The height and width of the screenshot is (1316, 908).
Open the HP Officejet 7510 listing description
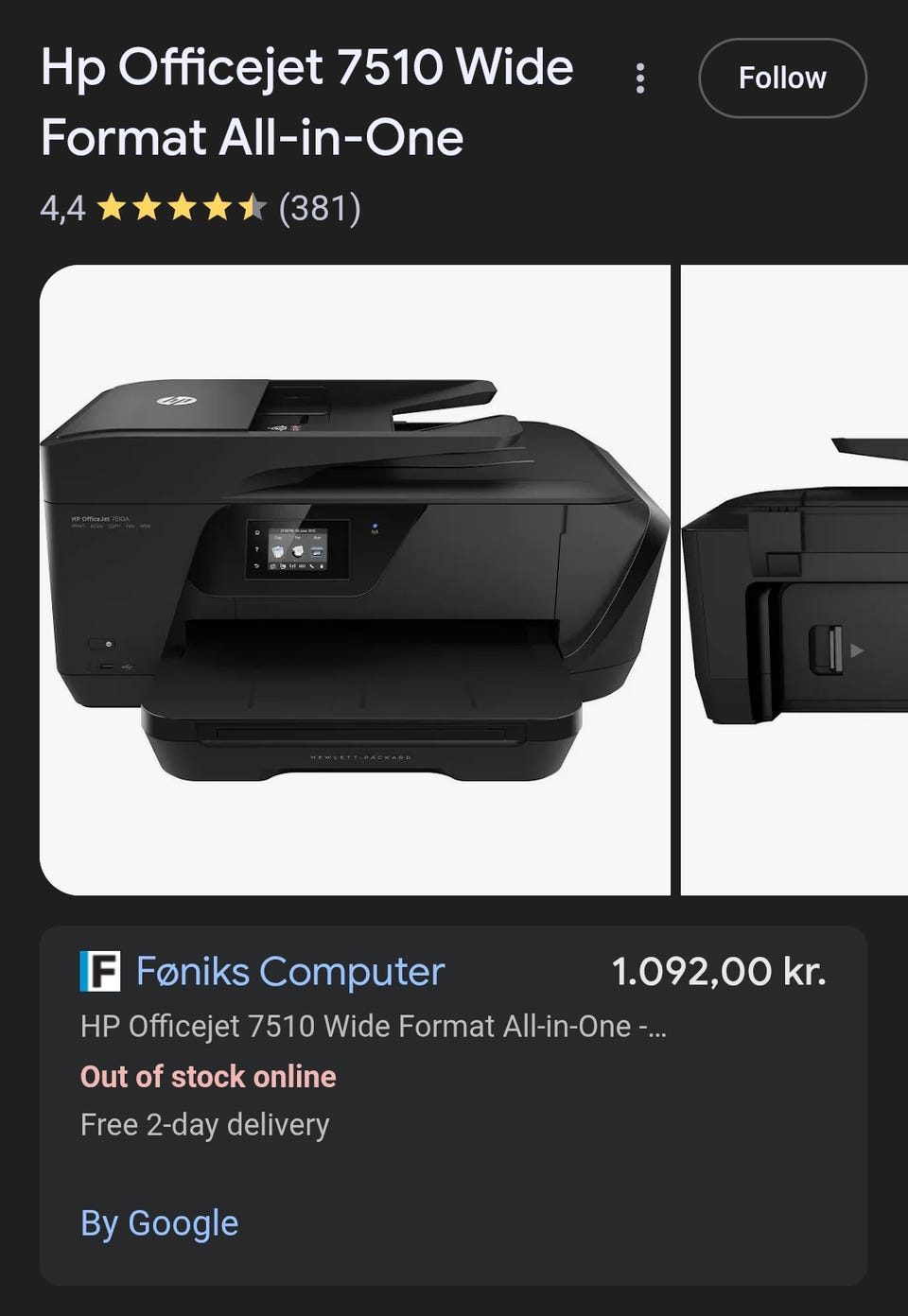[x=374, y=1027]
